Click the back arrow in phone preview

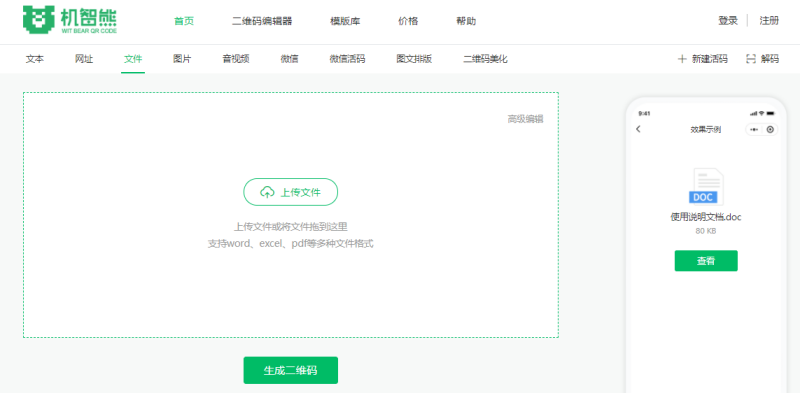click(638, 129)
